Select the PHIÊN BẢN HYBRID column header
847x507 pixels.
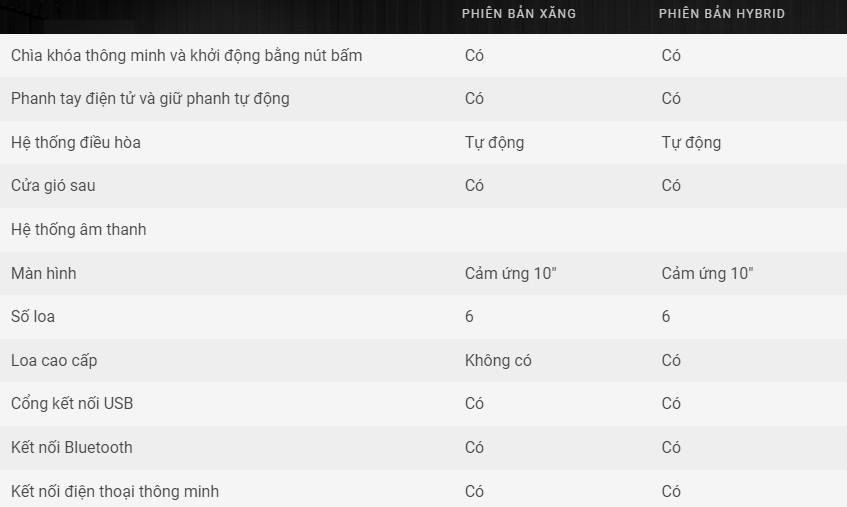(x=722, y=13)
